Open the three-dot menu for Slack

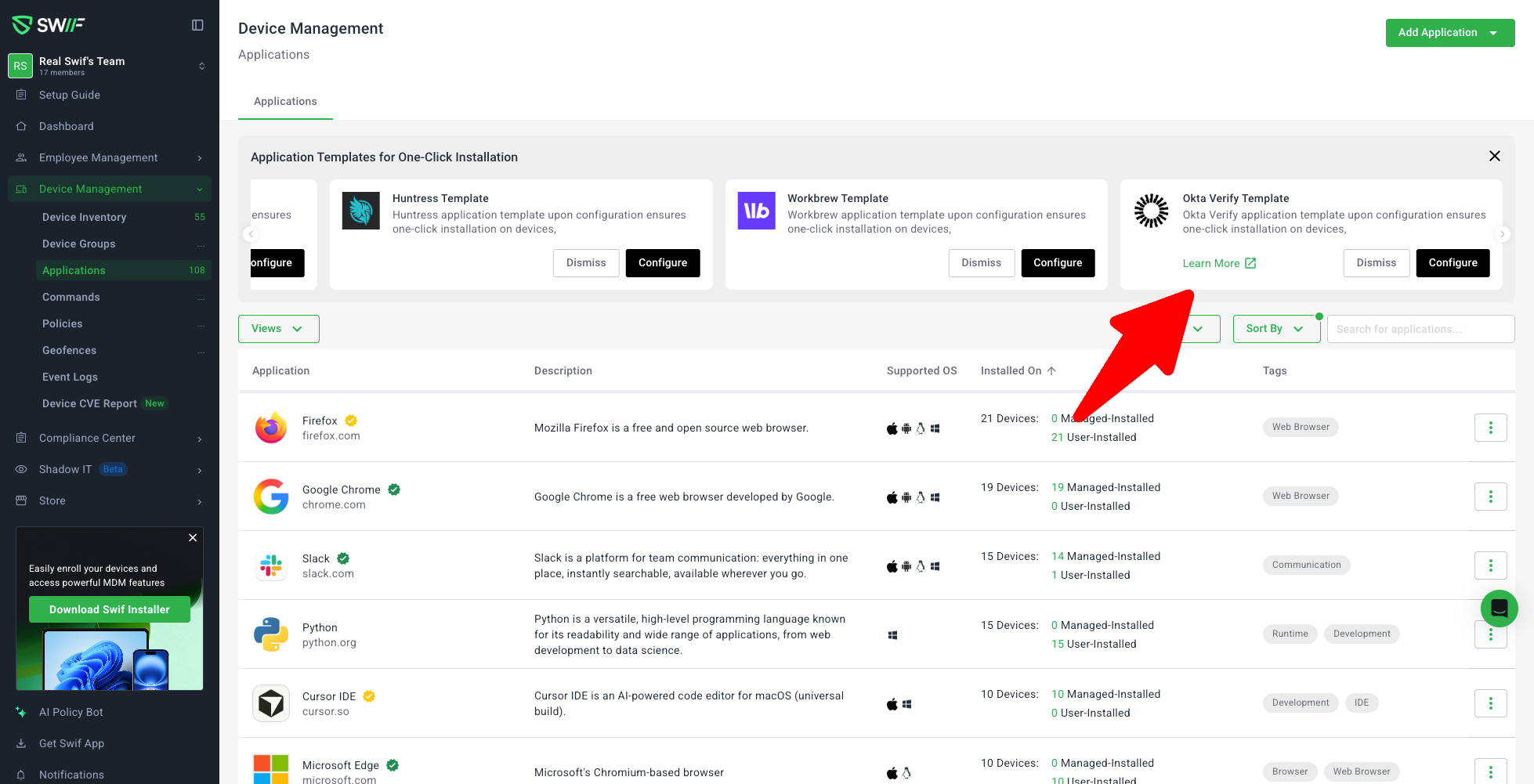click(1490, 565)
